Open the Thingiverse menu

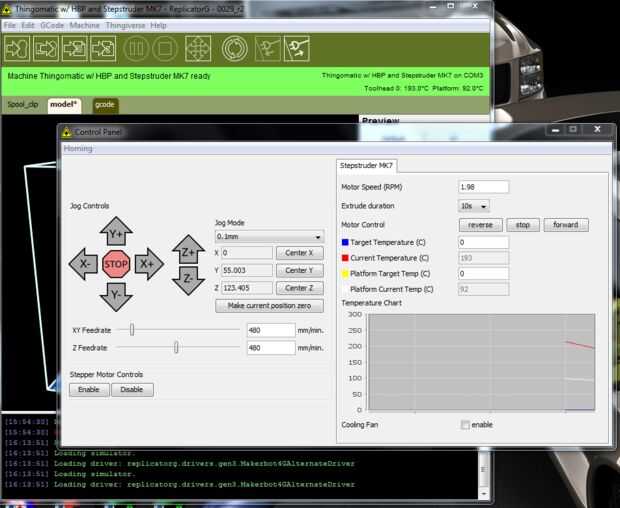[125, 25]
